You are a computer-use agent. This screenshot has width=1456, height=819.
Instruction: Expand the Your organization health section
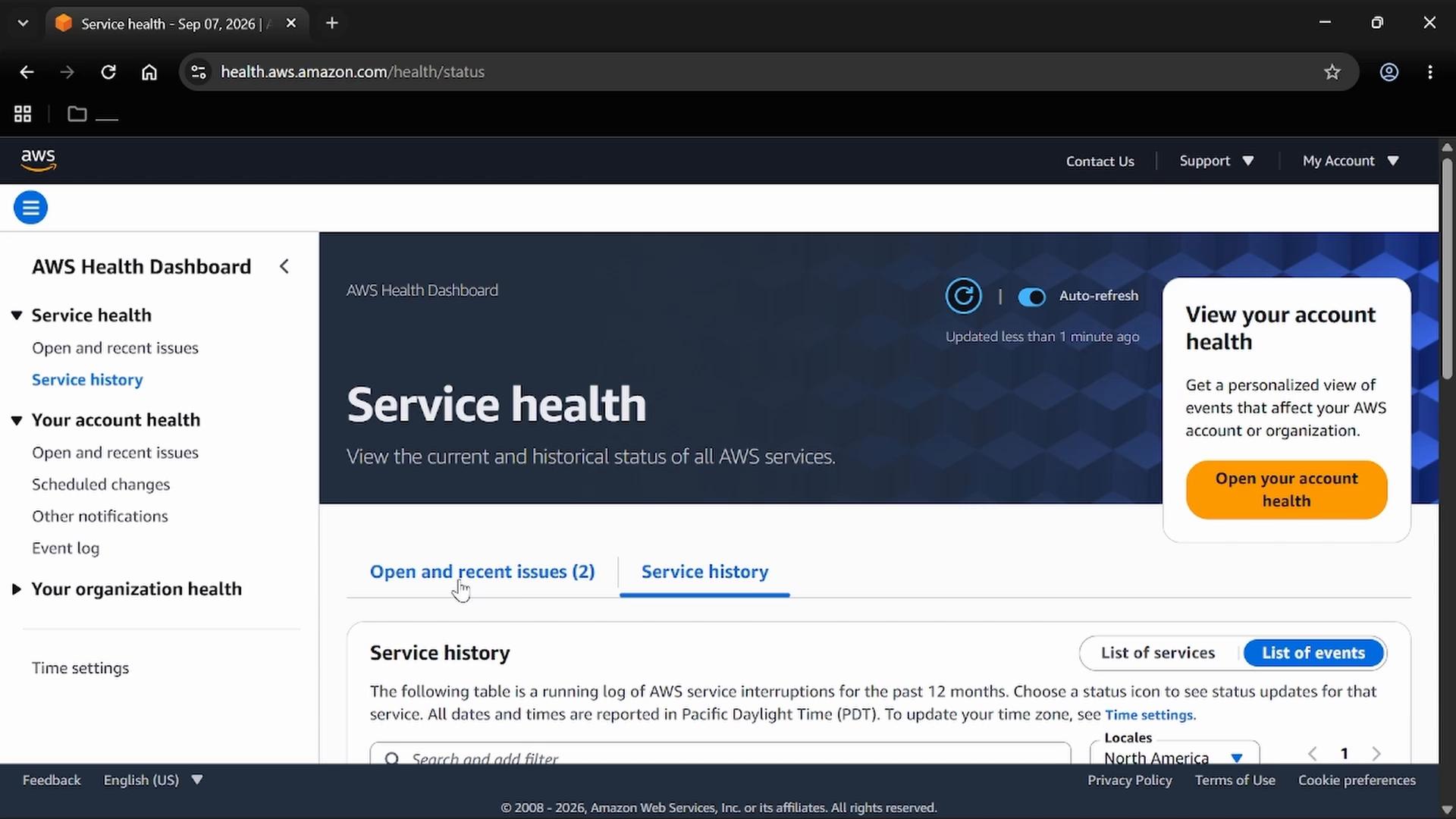17,589
